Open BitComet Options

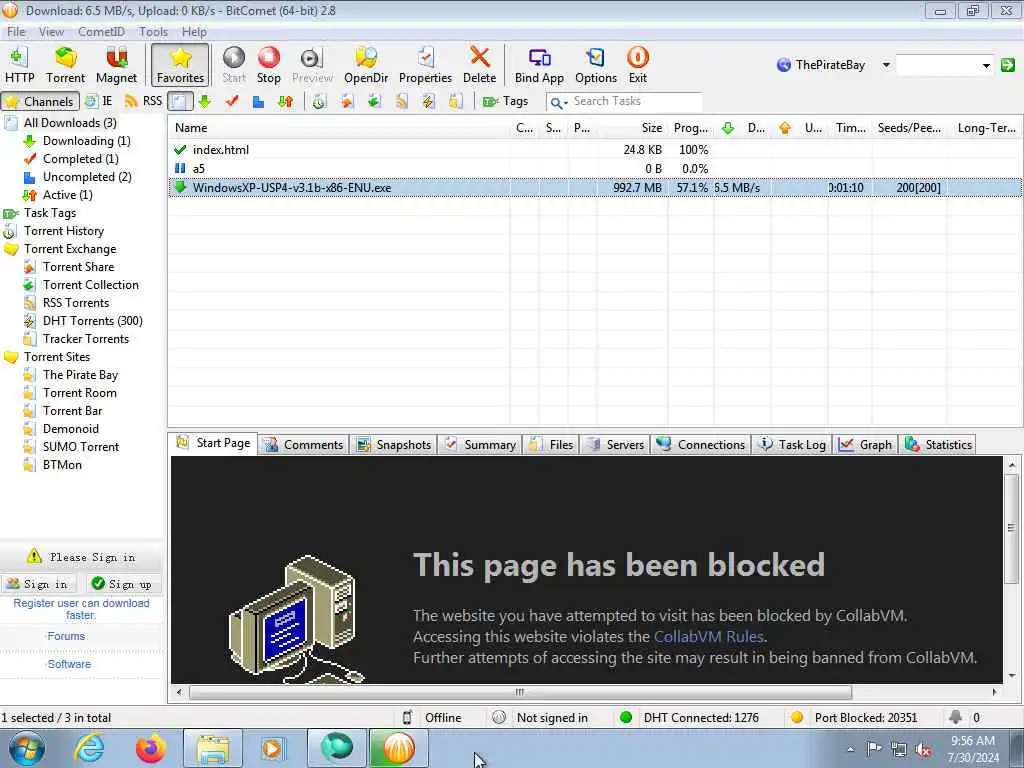click(x=596, y=65)
